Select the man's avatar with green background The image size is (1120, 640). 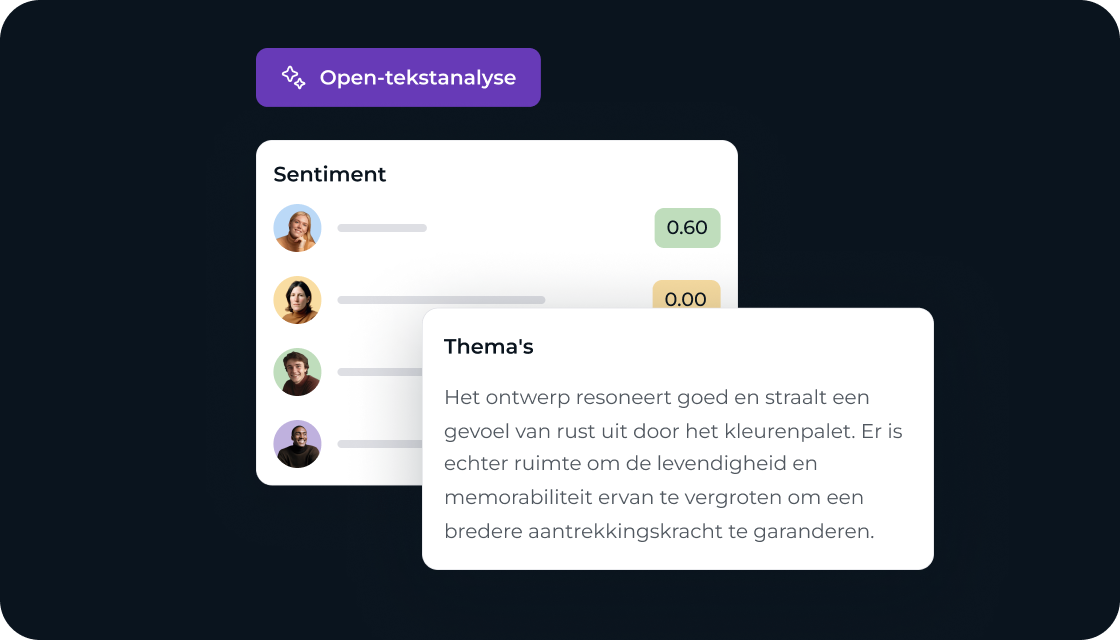(297, 372)
